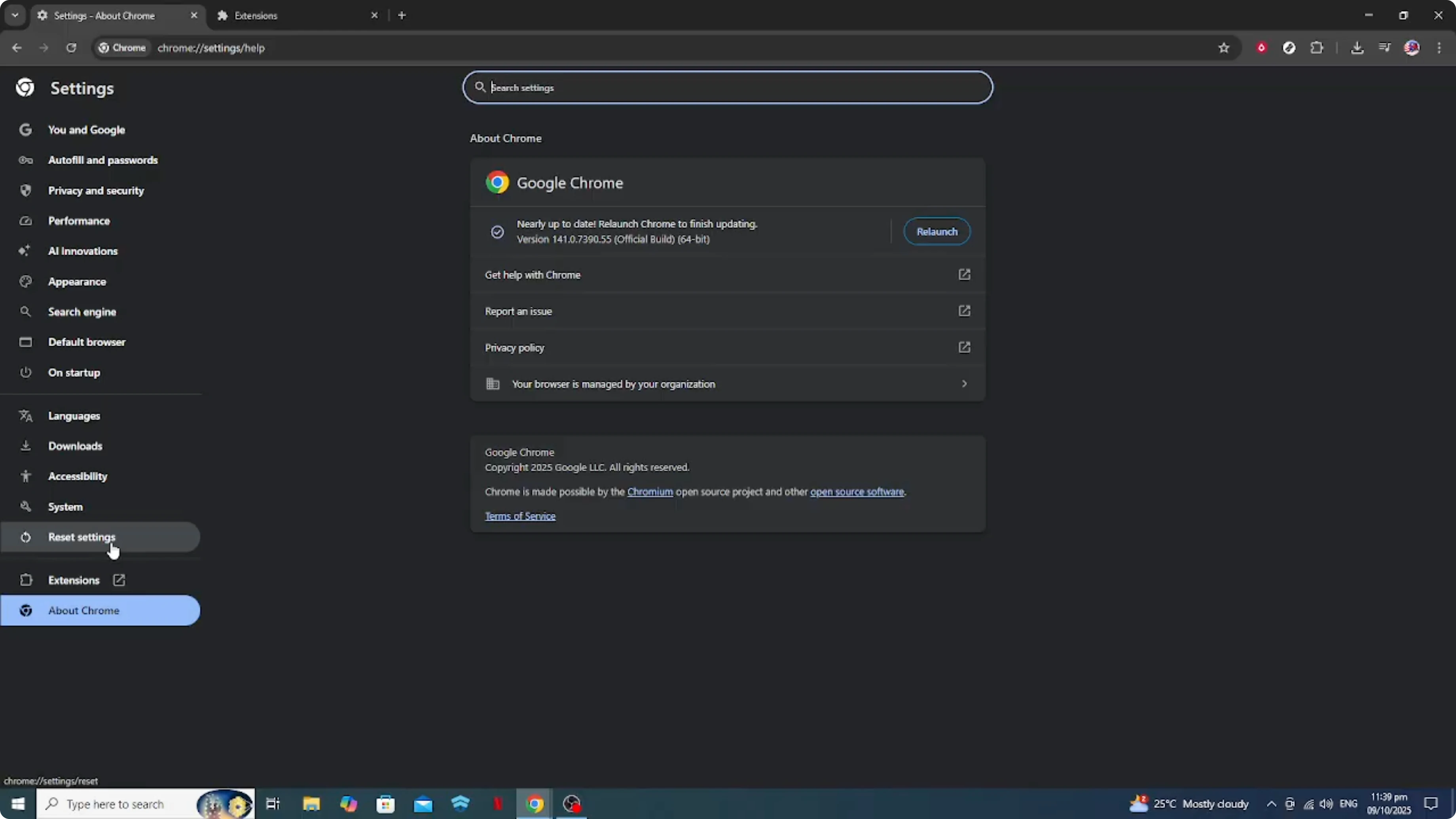Launch Copilot from the taskbar
This screenshot has height=819, width=1456.
pos(349,804)
